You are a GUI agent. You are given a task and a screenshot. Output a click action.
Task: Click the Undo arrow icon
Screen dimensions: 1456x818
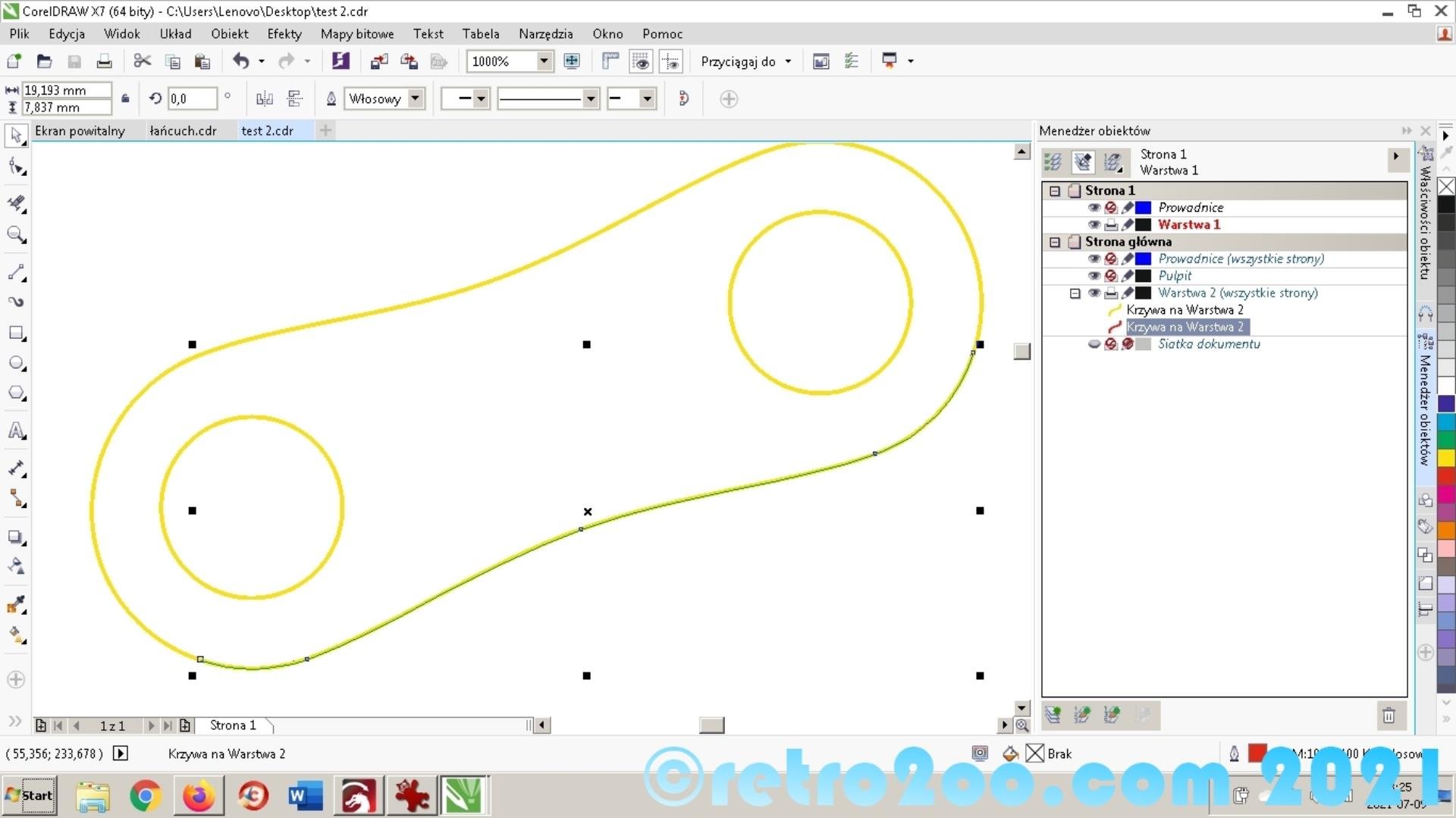(x=240, y=61)
